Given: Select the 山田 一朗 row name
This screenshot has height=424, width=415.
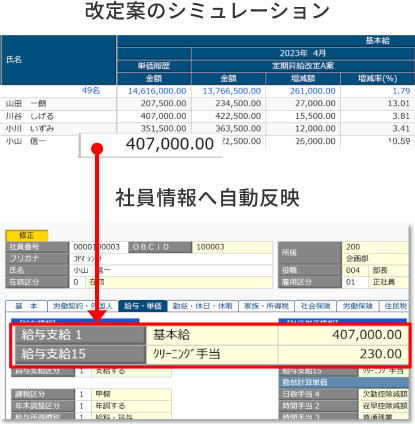Looking at the screenshot, I should point(26,103).
